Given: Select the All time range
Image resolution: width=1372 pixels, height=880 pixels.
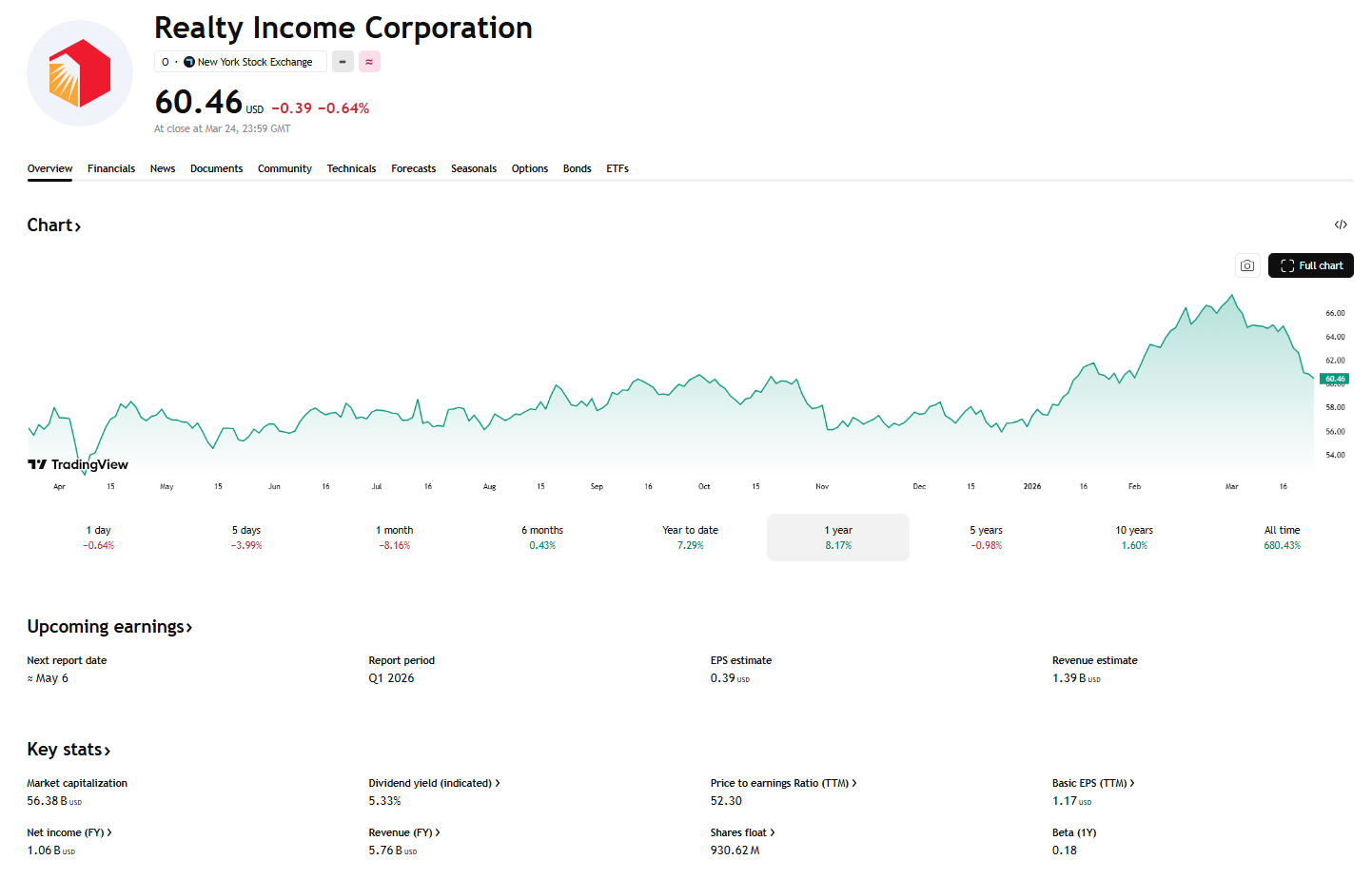Looking at the screenshot, I should [1282, 538].
